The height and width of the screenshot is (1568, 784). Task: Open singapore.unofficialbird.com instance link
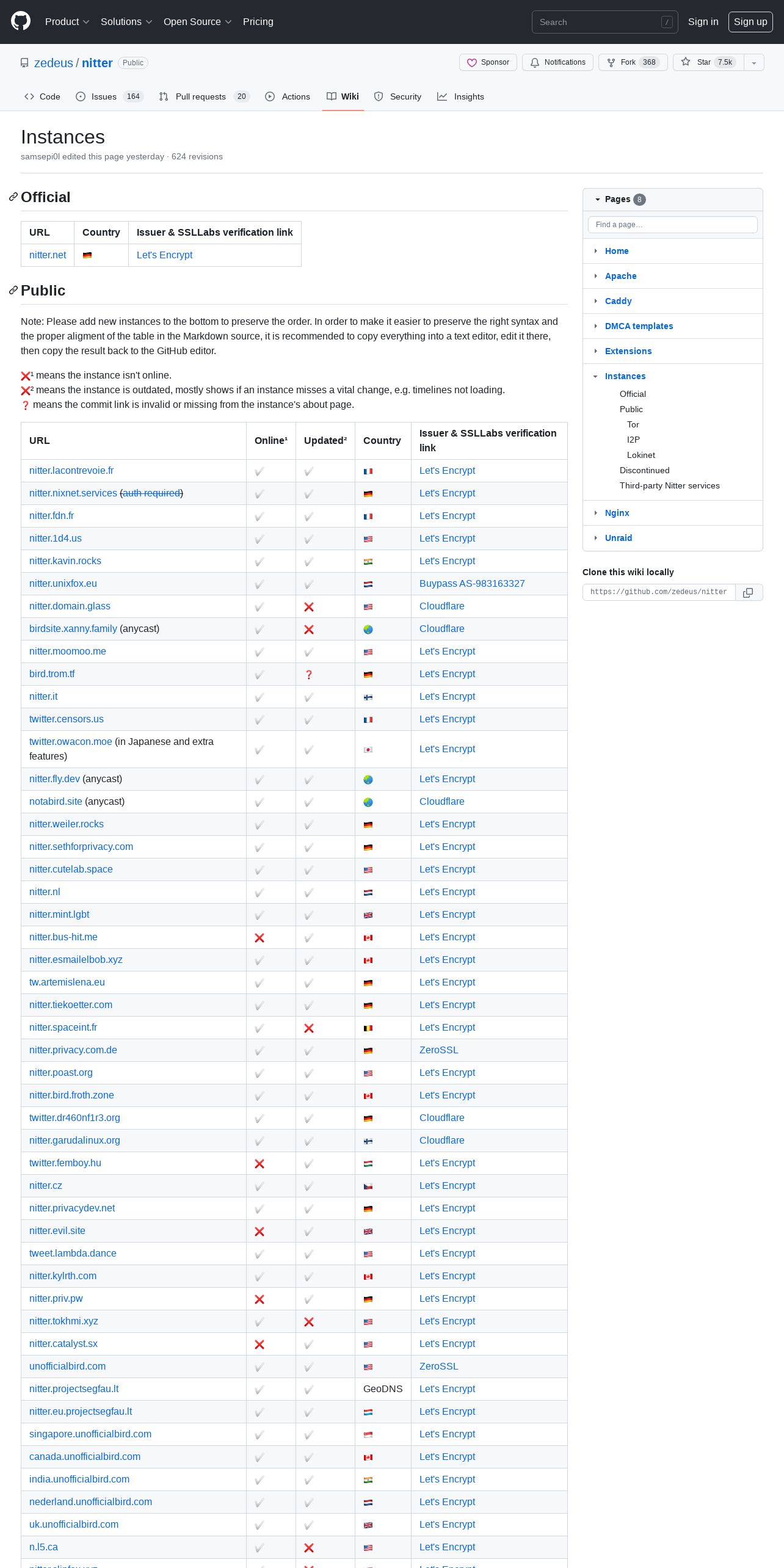click(x=90, y=1434)
